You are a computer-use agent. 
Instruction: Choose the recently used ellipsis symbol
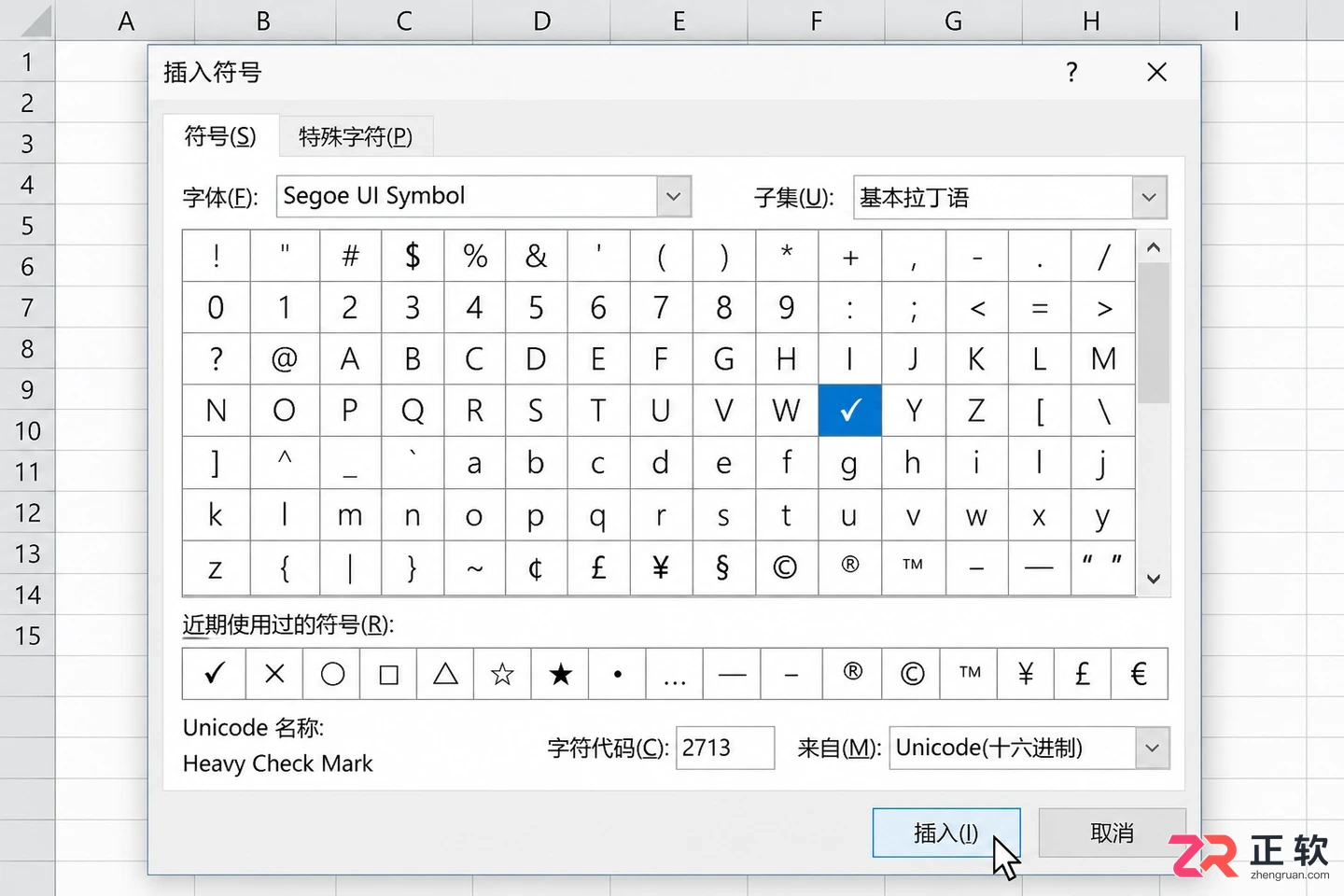(675, 673)
